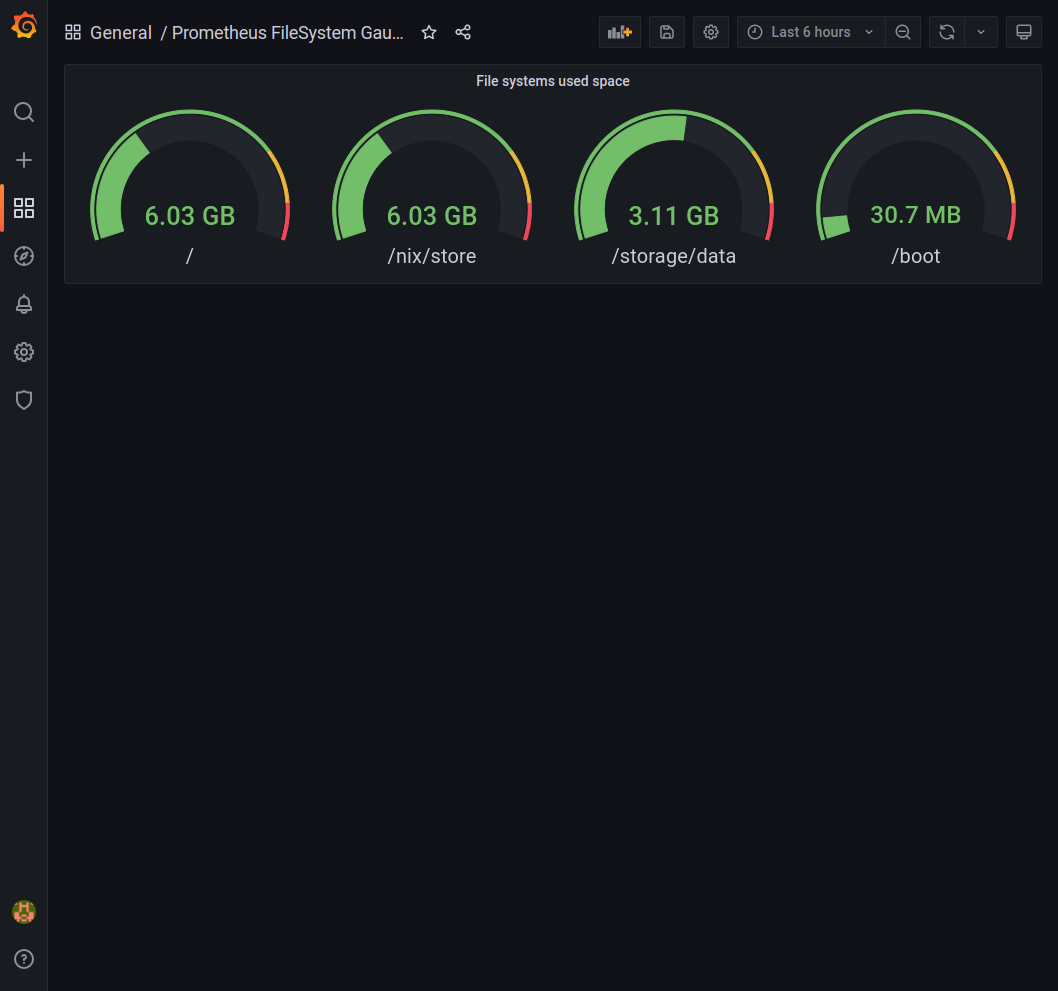Screen dimensions: 1058x991
Task: Open the Help question mark icon
Action: tap(24, 959)
